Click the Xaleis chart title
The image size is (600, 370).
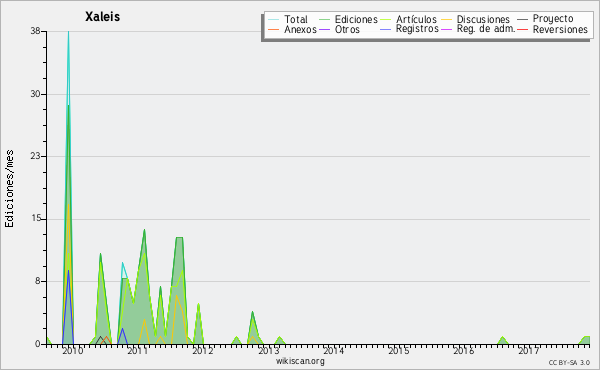pyautogui.click(x=103, y=16)
